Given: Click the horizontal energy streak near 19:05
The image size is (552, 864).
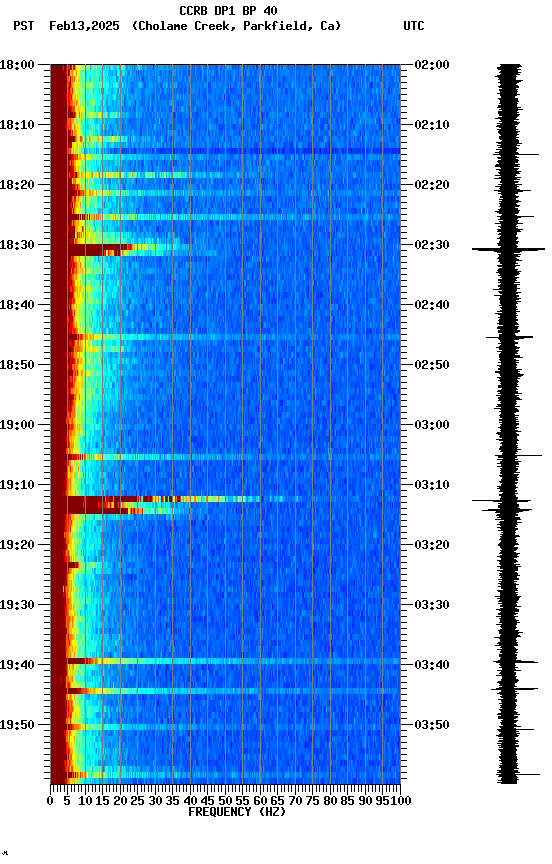Looking at the screenshot, I should tap(234, 457).
